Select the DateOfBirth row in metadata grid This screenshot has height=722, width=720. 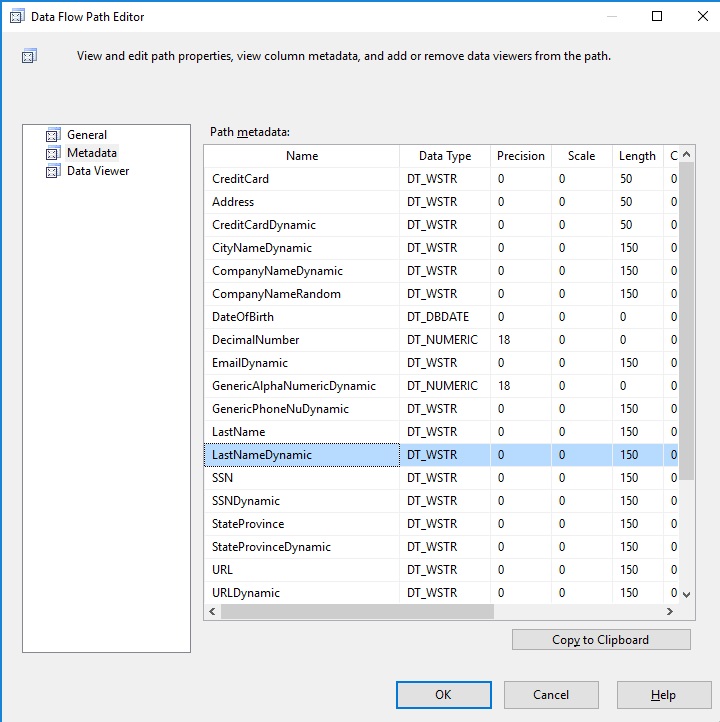[x=441, y=317]
